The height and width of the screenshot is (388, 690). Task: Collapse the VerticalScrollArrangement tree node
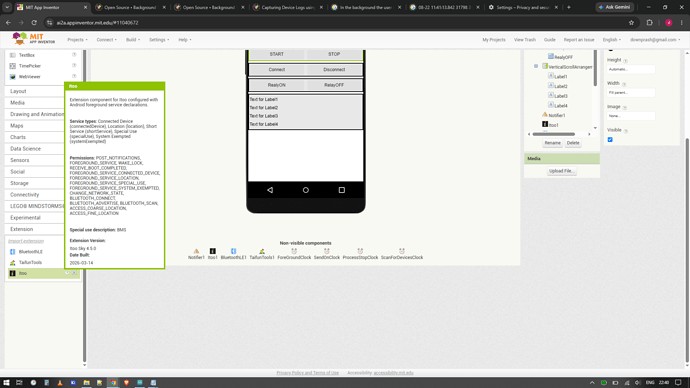tap(536, 66)
